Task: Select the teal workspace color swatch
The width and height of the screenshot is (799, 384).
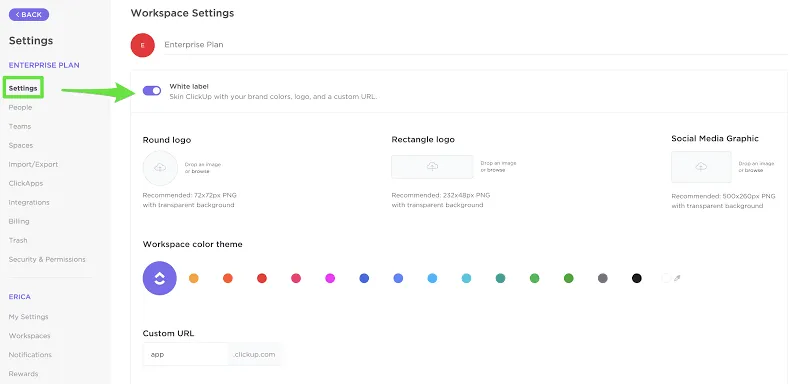Action: click(500, 278)
